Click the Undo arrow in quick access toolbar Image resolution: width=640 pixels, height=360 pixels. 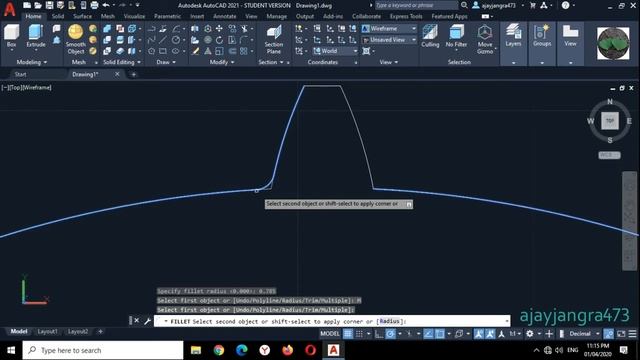[106, 5]
